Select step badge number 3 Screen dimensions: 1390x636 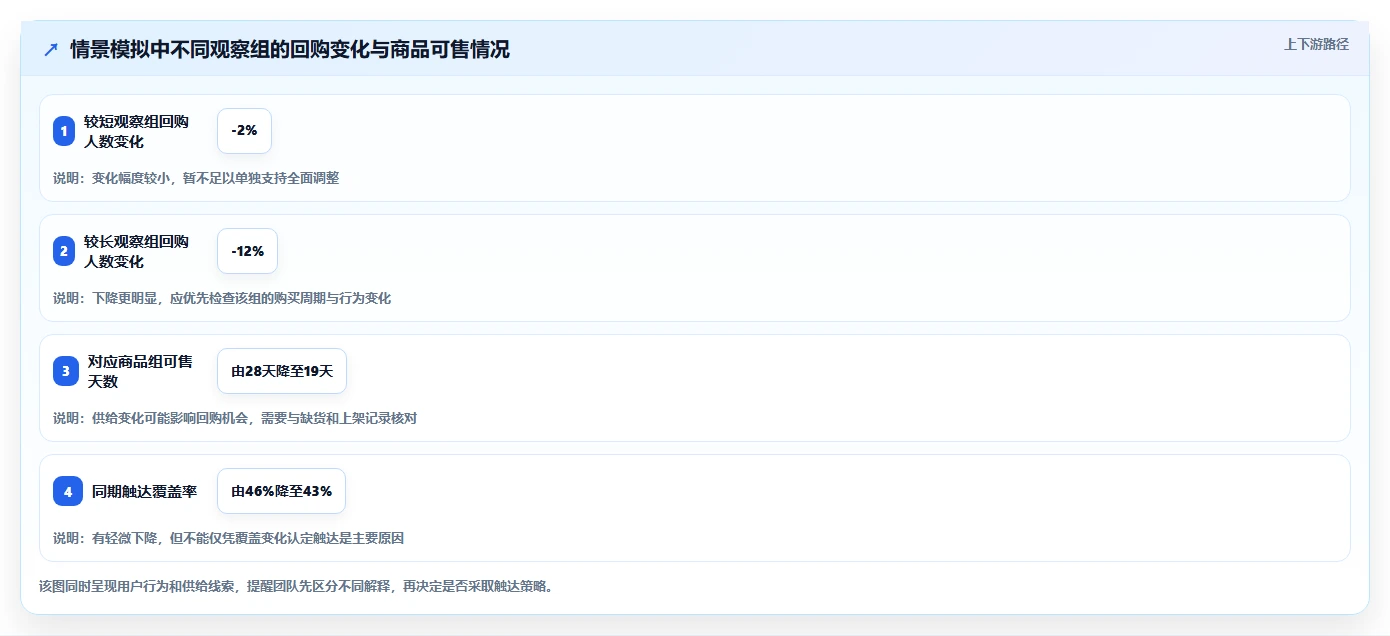[x=66, y=371]
